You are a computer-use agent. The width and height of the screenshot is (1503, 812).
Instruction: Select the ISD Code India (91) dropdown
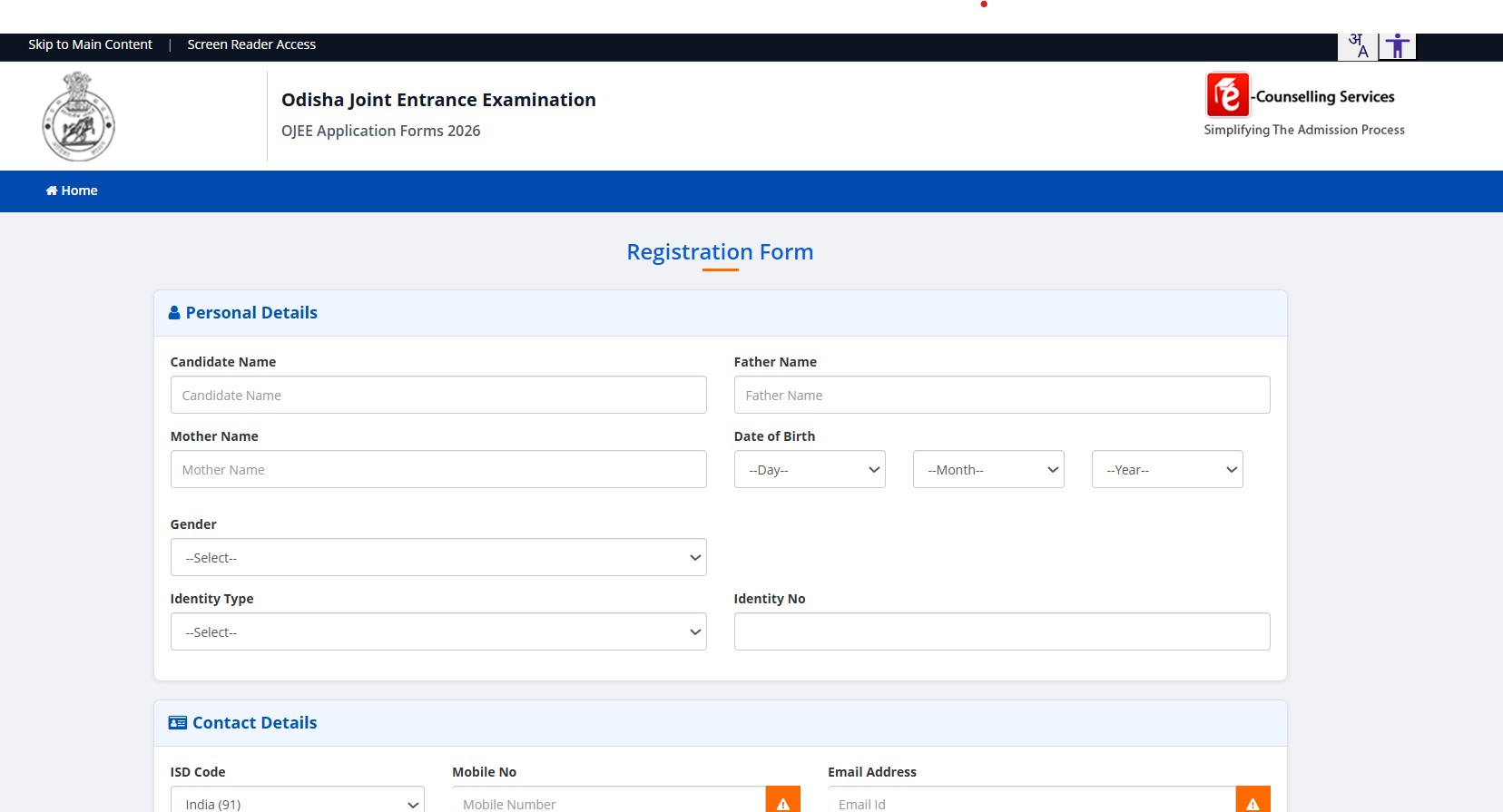click(x=297, y=802)
